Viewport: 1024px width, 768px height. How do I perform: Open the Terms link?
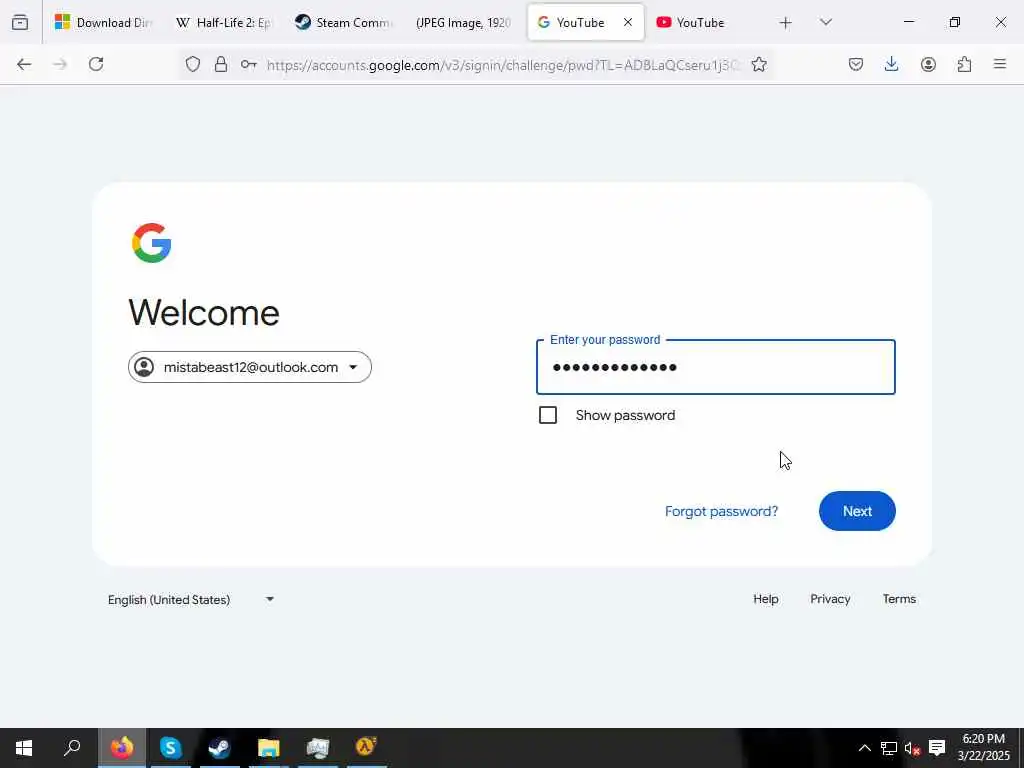click(x=899, y=599)
